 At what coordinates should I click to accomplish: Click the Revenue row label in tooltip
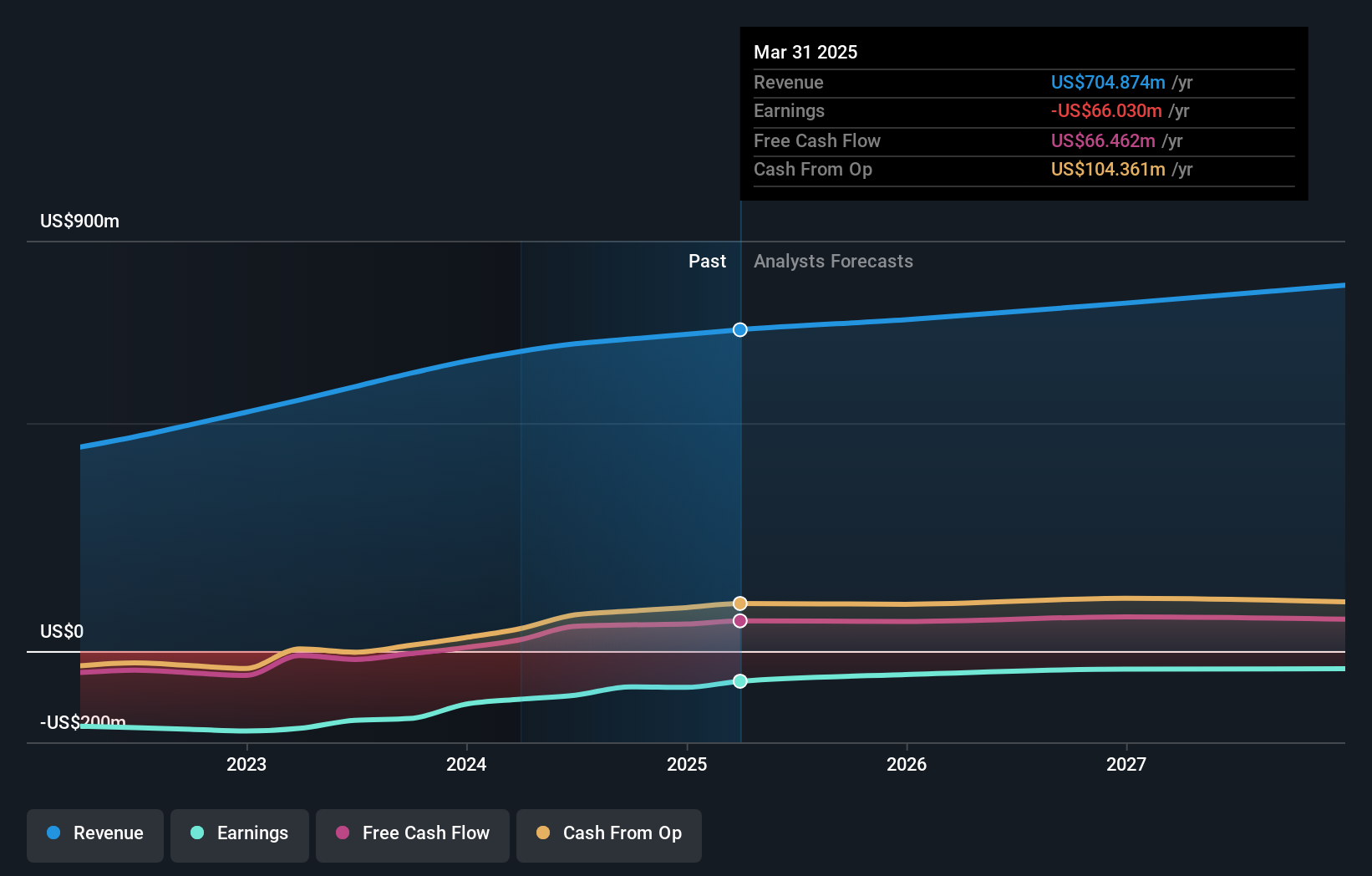(789, 82)
